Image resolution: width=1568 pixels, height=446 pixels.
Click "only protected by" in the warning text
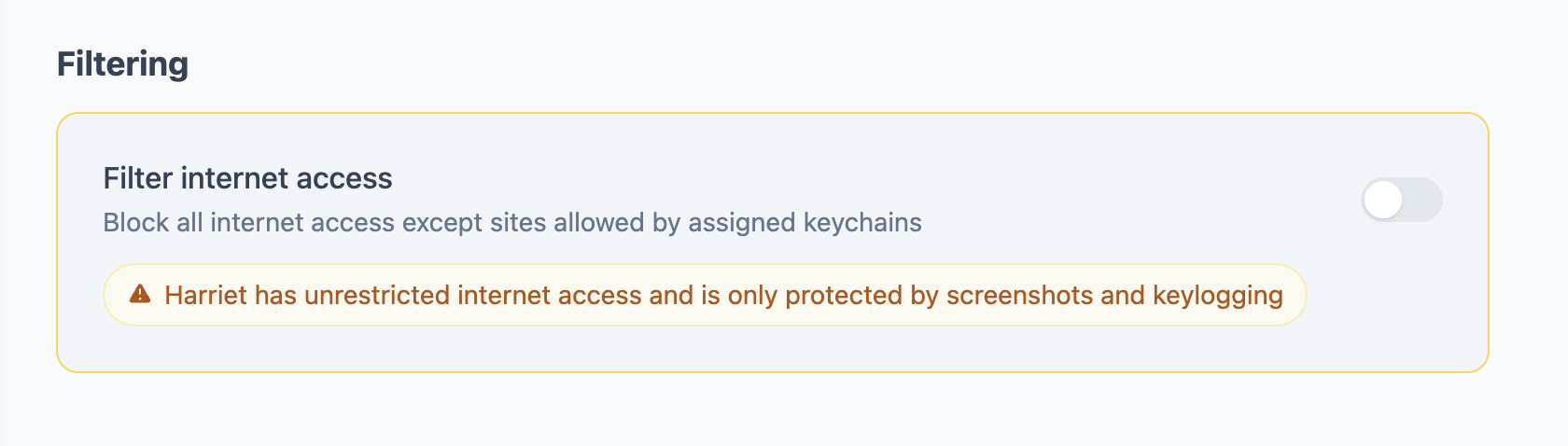[x=833, y=295]
